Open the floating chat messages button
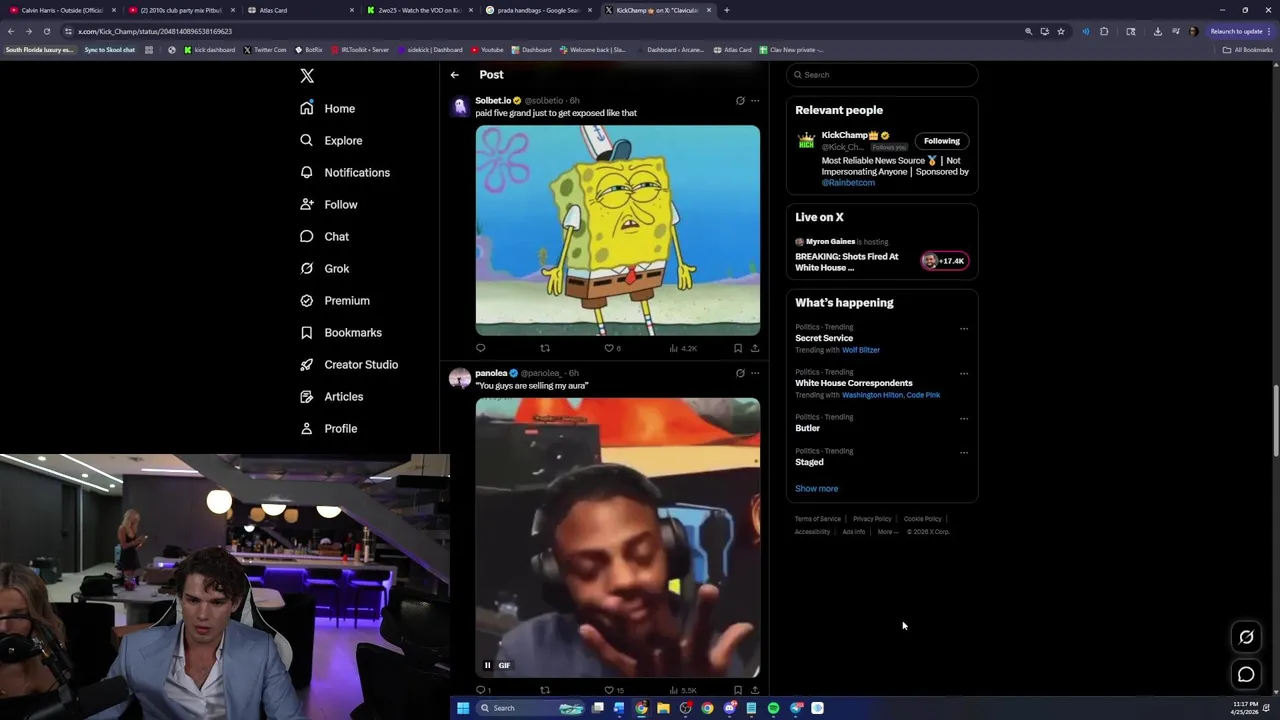The width and height of the screenshot is (1280, 720). click(1246, 675)
